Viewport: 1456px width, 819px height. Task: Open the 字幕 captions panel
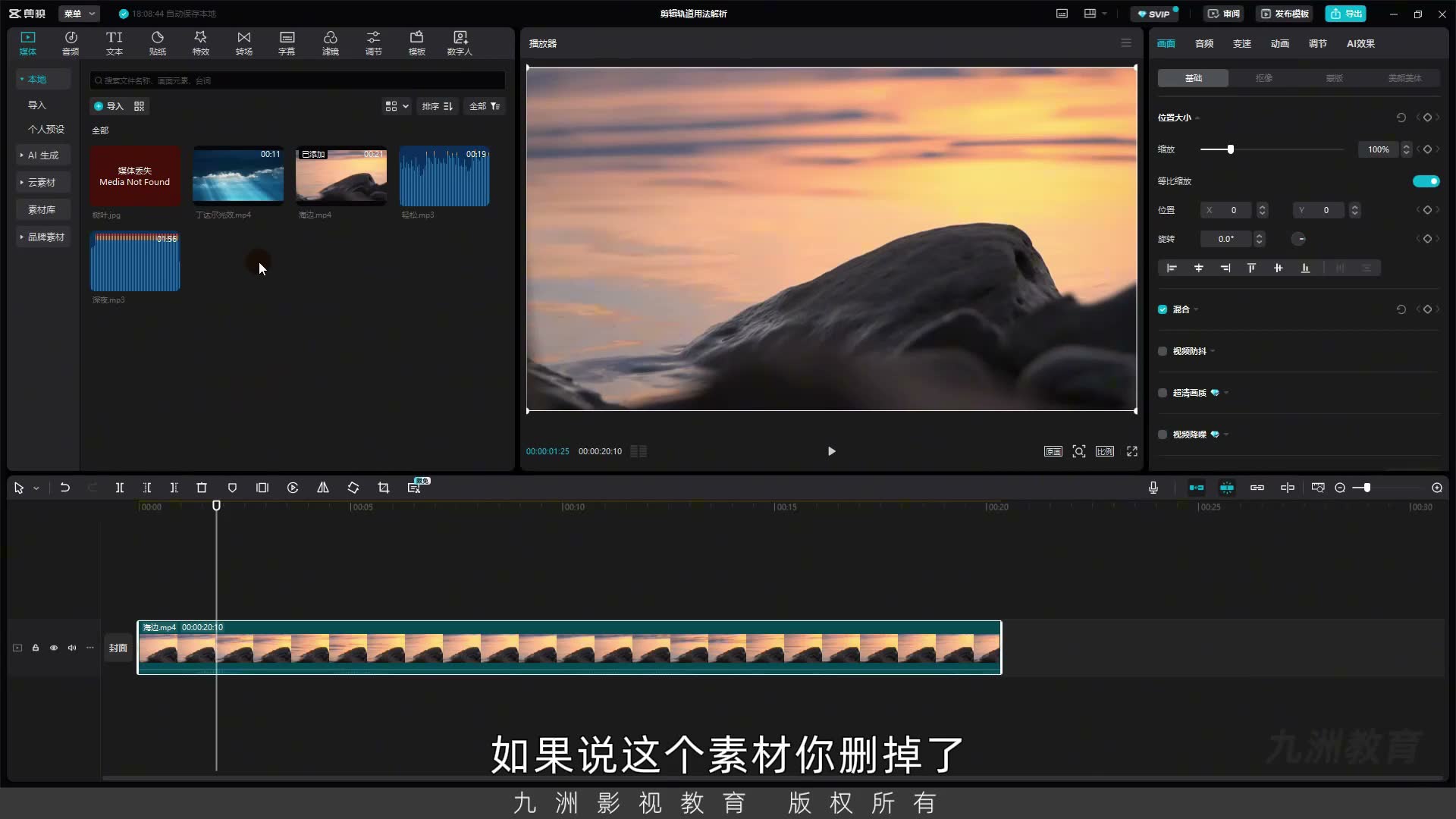pyautogui.click(x=287, y=43)
